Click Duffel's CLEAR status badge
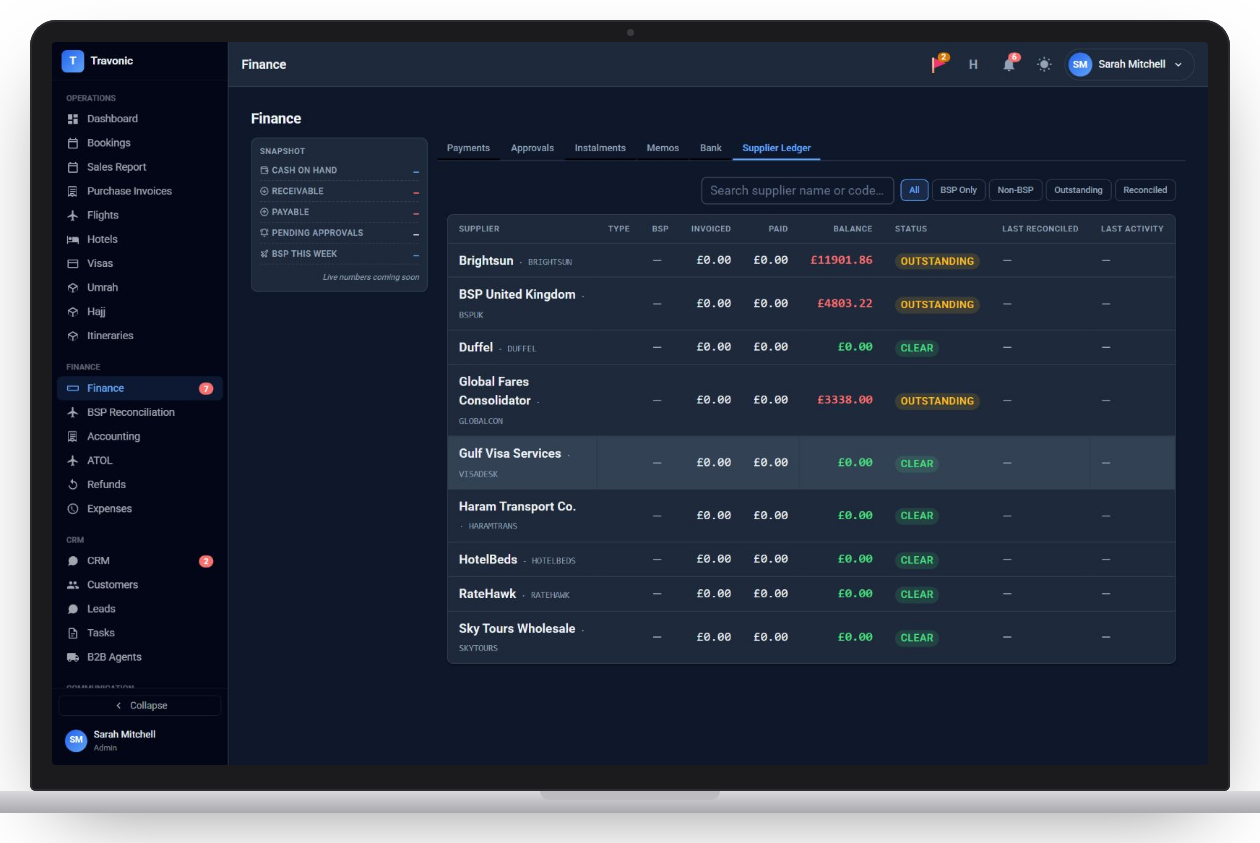The image size is (1260, 843). pos(917,348)
